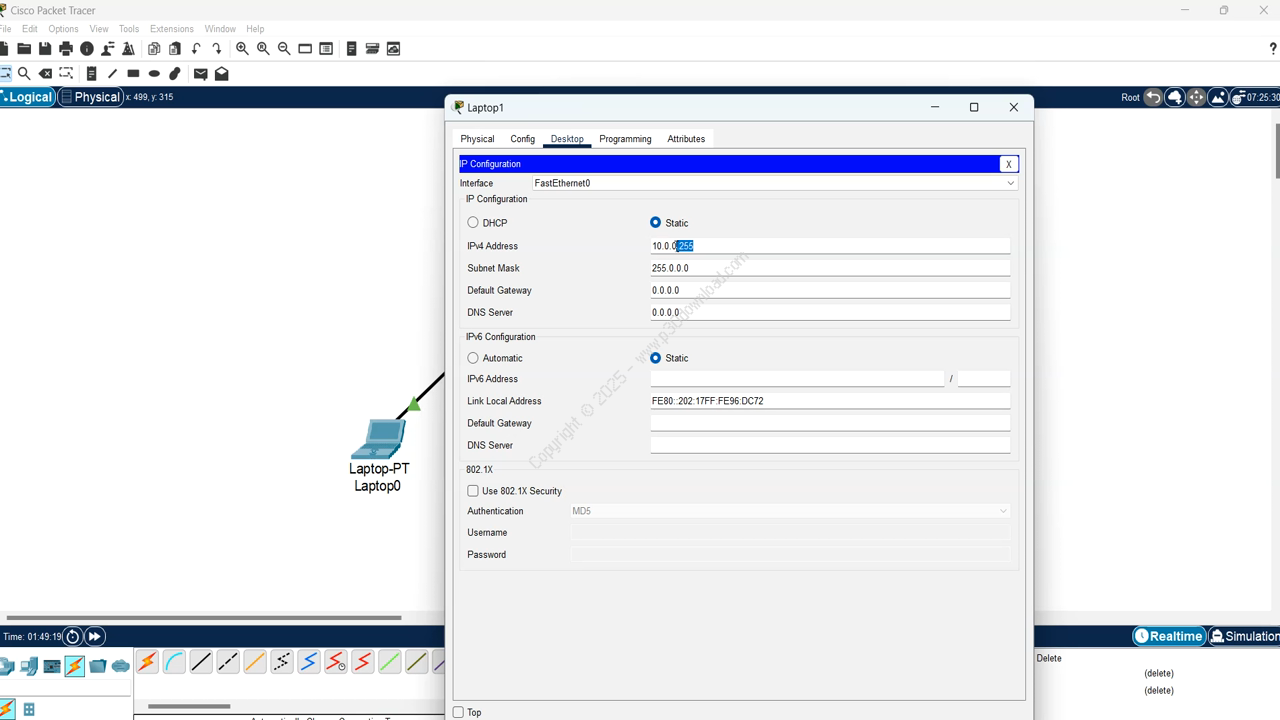The image size is (1280, 720).
Task: Select the Delete tool
Action: [45, 73]
